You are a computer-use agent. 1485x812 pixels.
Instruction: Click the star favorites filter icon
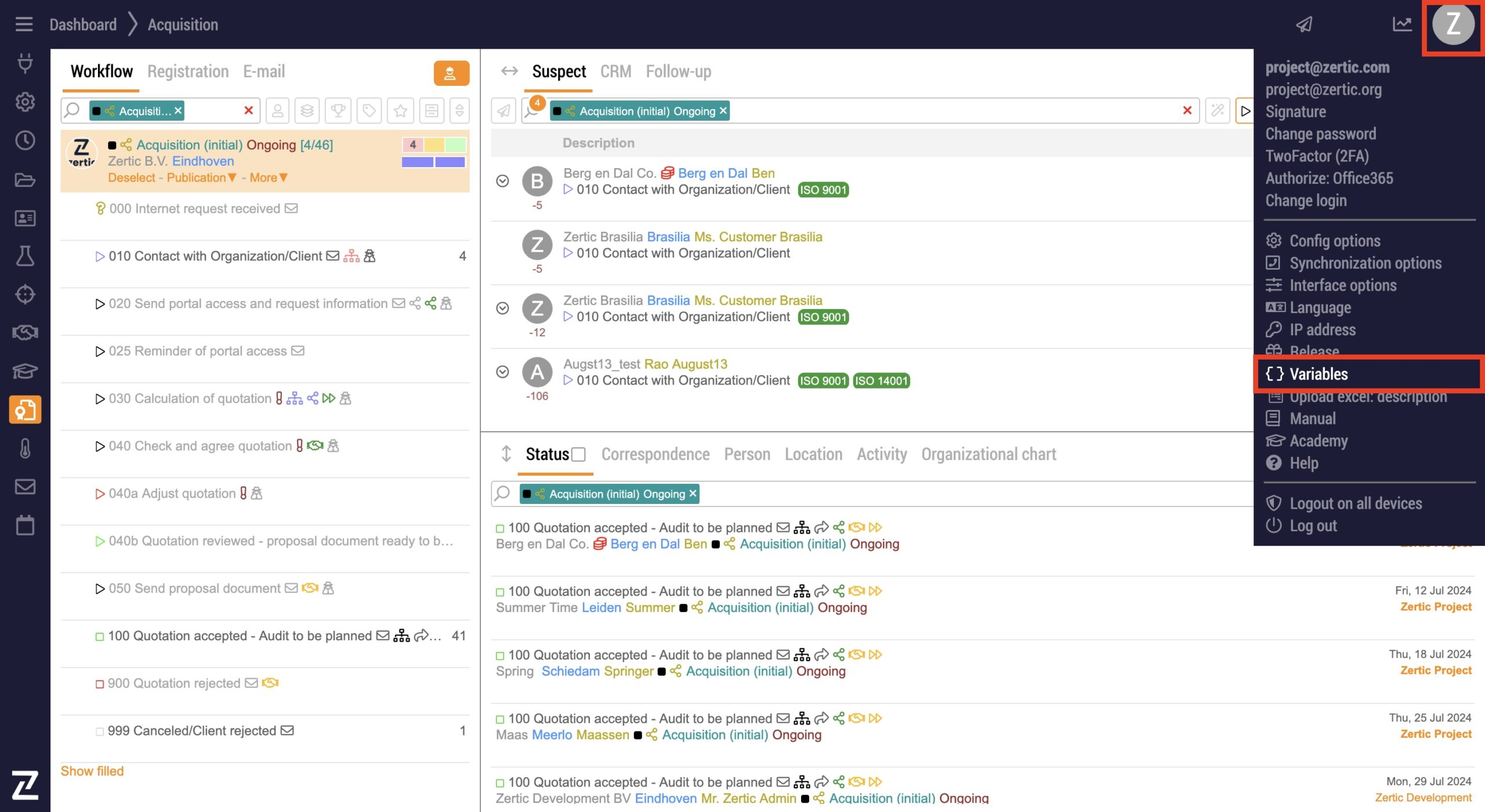point(400,110)
